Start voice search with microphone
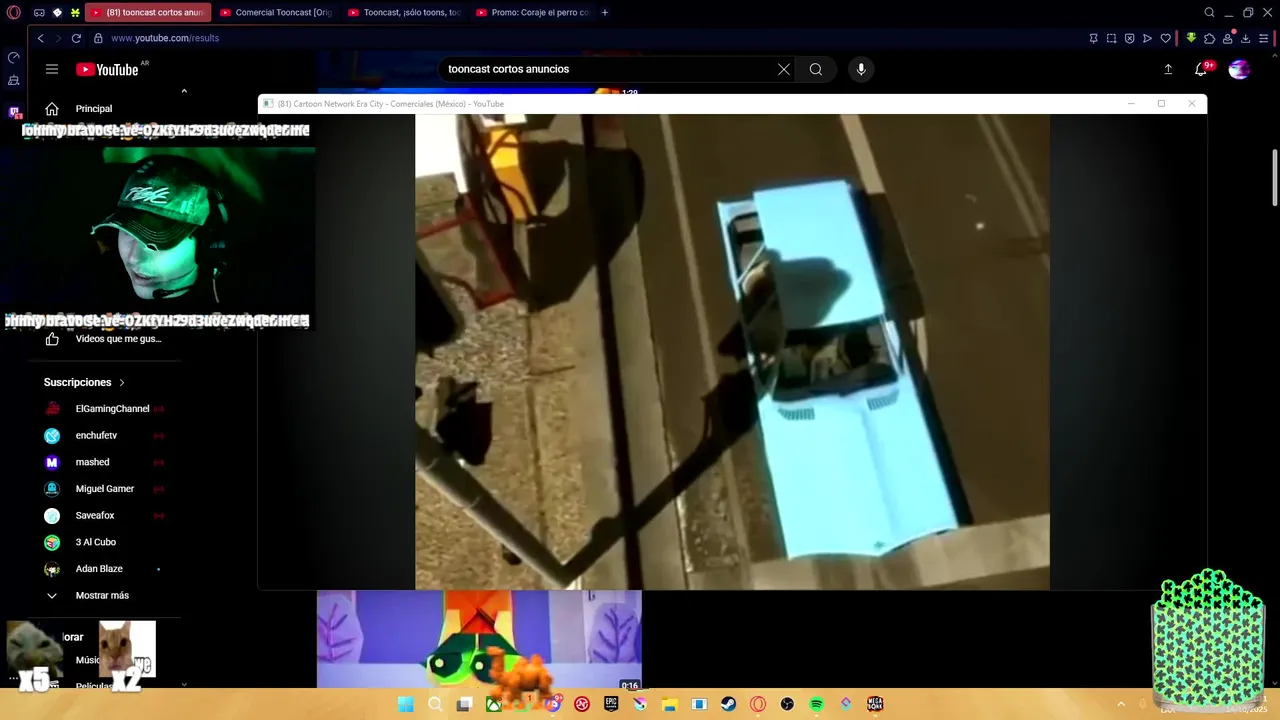The image size is (1280, 720). click(x=861, y=69)
